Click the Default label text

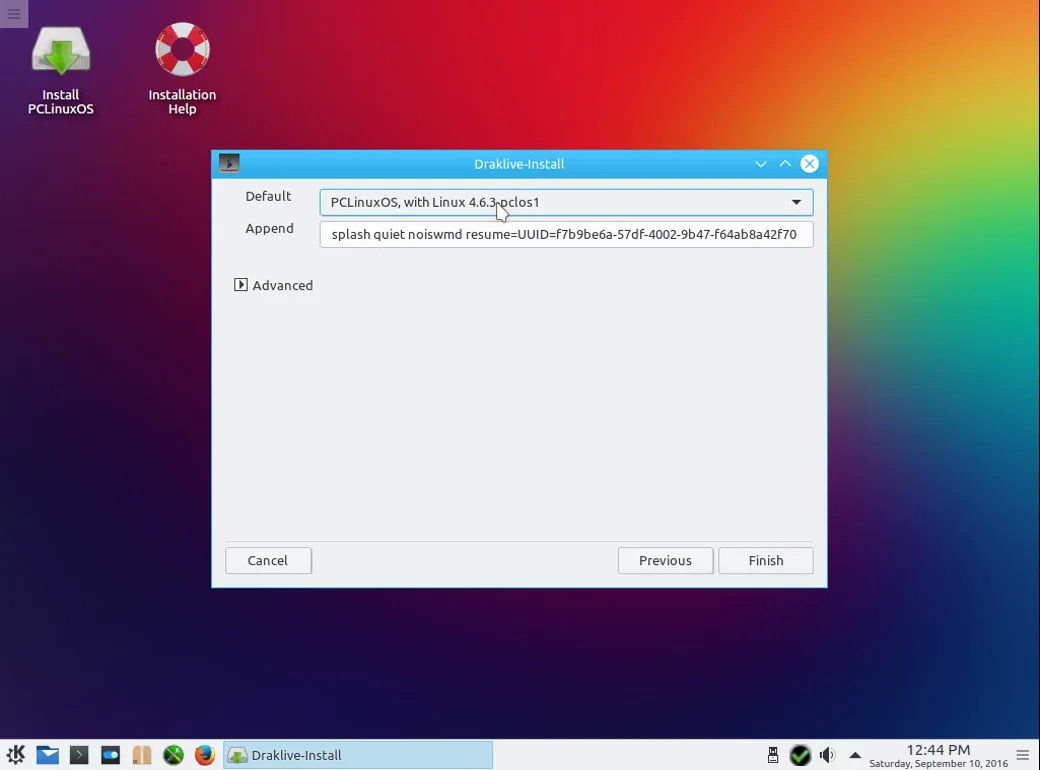click(268, 196)
